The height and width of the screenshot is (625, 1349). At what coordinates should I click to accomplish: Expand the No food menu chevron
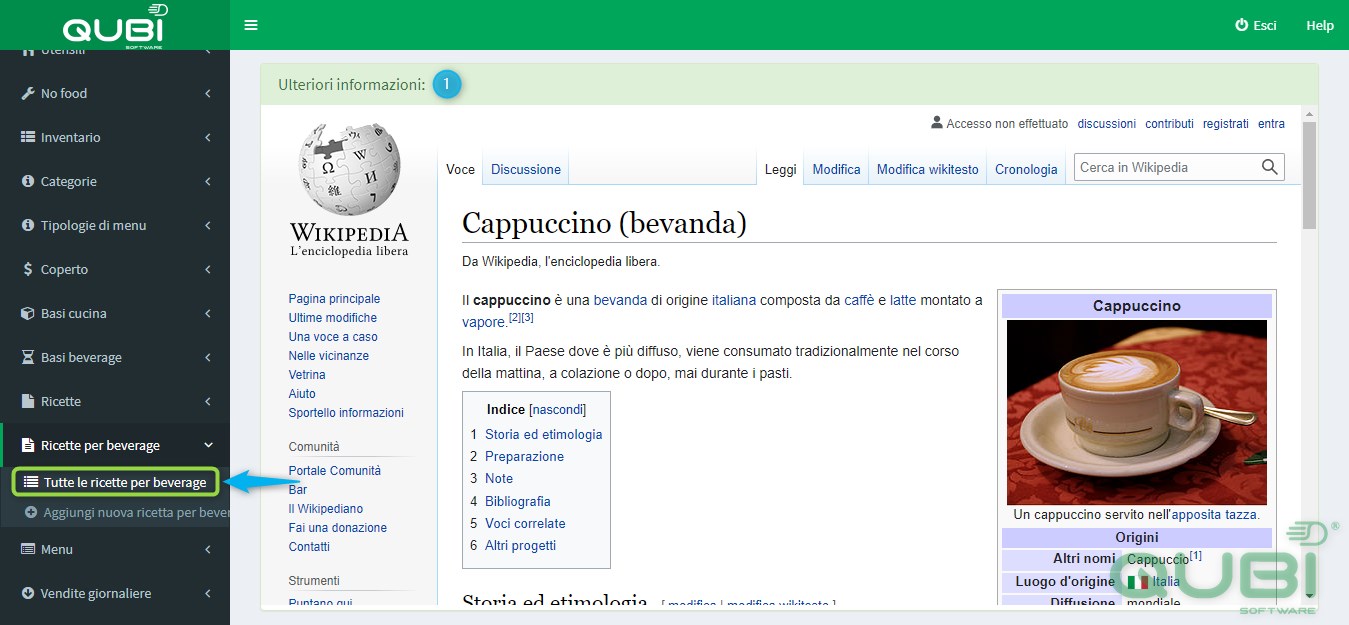pyautogui.click(x=208, y=93)
